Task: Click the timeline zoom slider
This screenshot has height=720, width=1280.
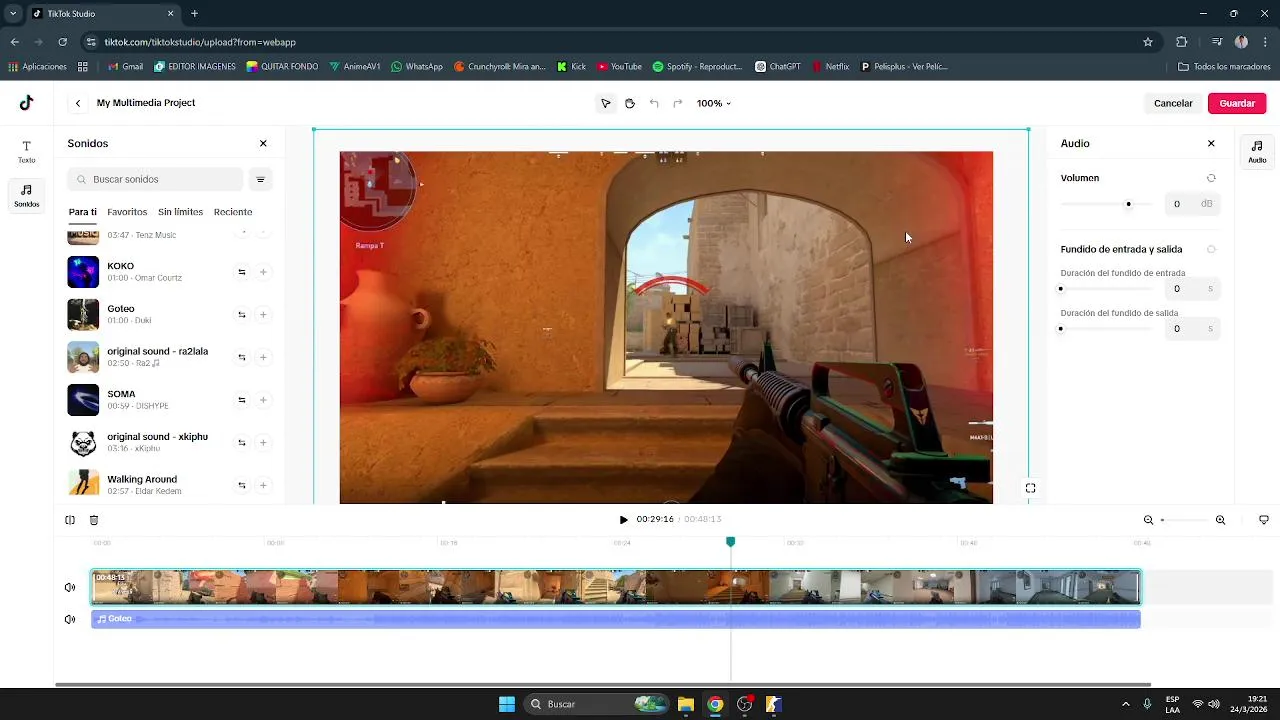Action: pos(1183,520)
